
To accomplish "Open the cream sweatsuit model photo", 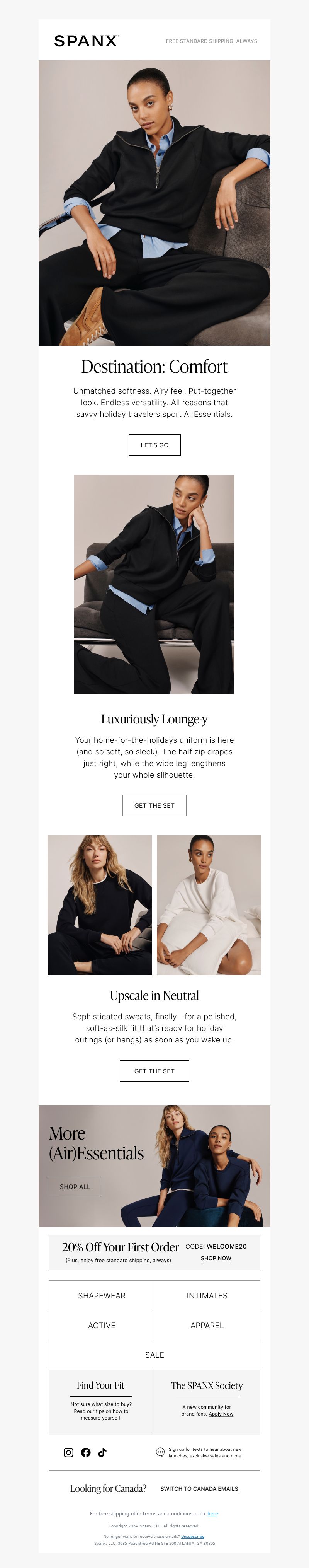I will 209,905.
